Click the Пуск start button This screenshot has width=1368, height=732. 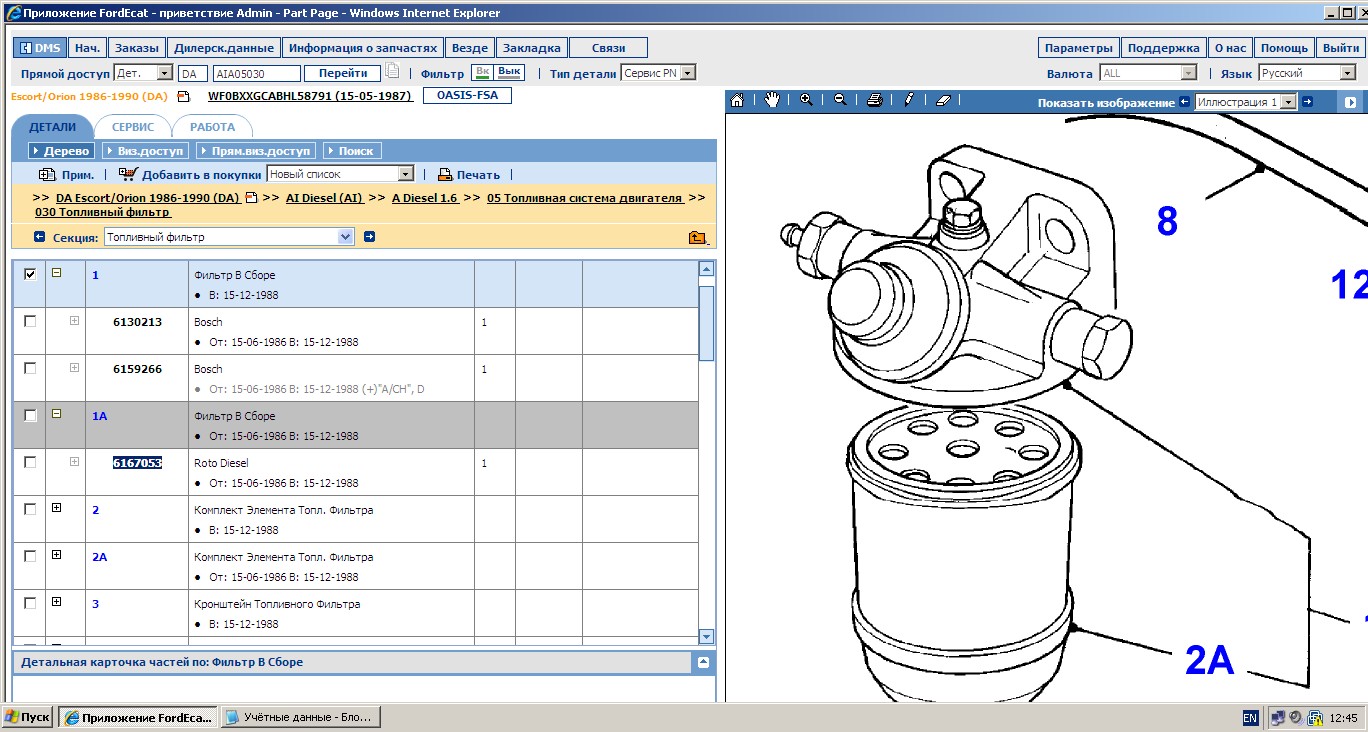(x=28, y=717)
